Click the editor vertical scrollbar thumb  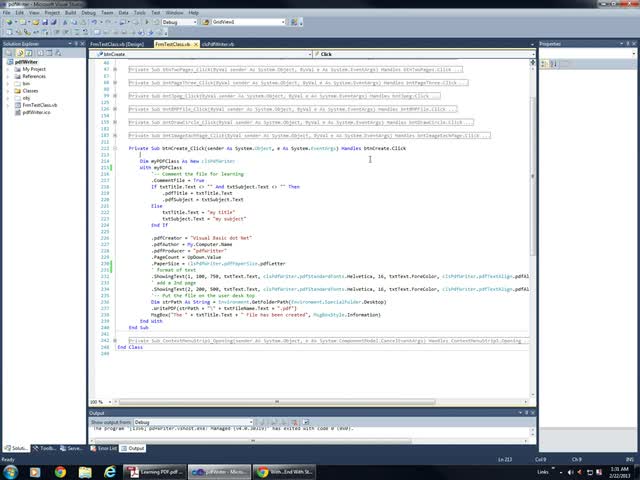(x=532, y=176)
